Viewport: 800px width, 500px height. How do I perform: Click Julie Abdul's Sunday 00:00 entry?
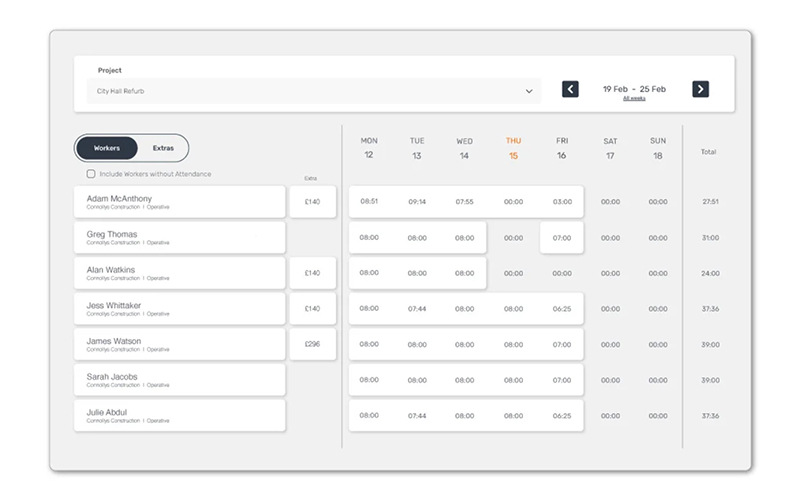[658, 416]
